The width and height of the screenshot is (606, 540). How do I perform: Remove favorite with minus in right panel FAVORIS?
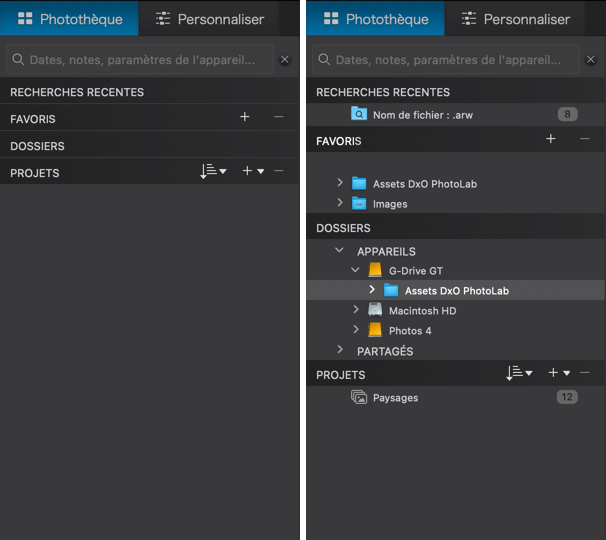tap(585, 139)
